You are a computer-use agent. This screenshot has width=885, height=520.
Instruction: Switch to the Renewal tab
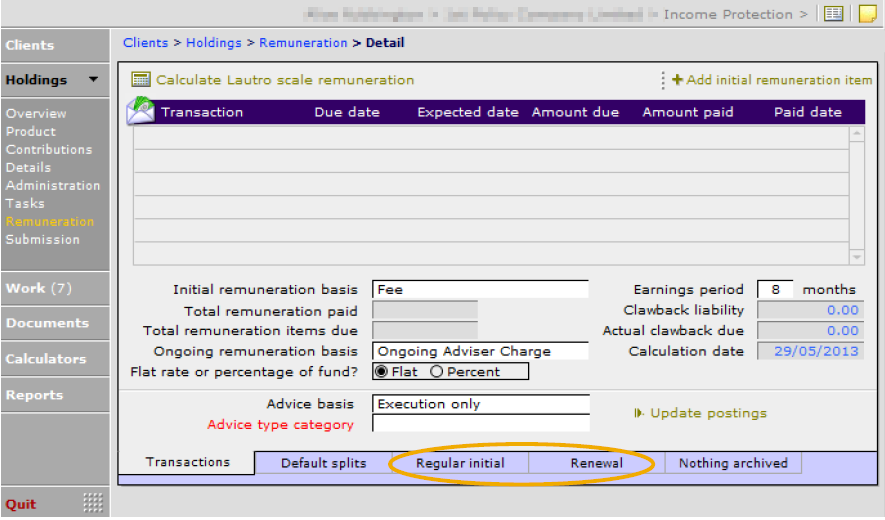pyautogui.click(x=597, y=463)
